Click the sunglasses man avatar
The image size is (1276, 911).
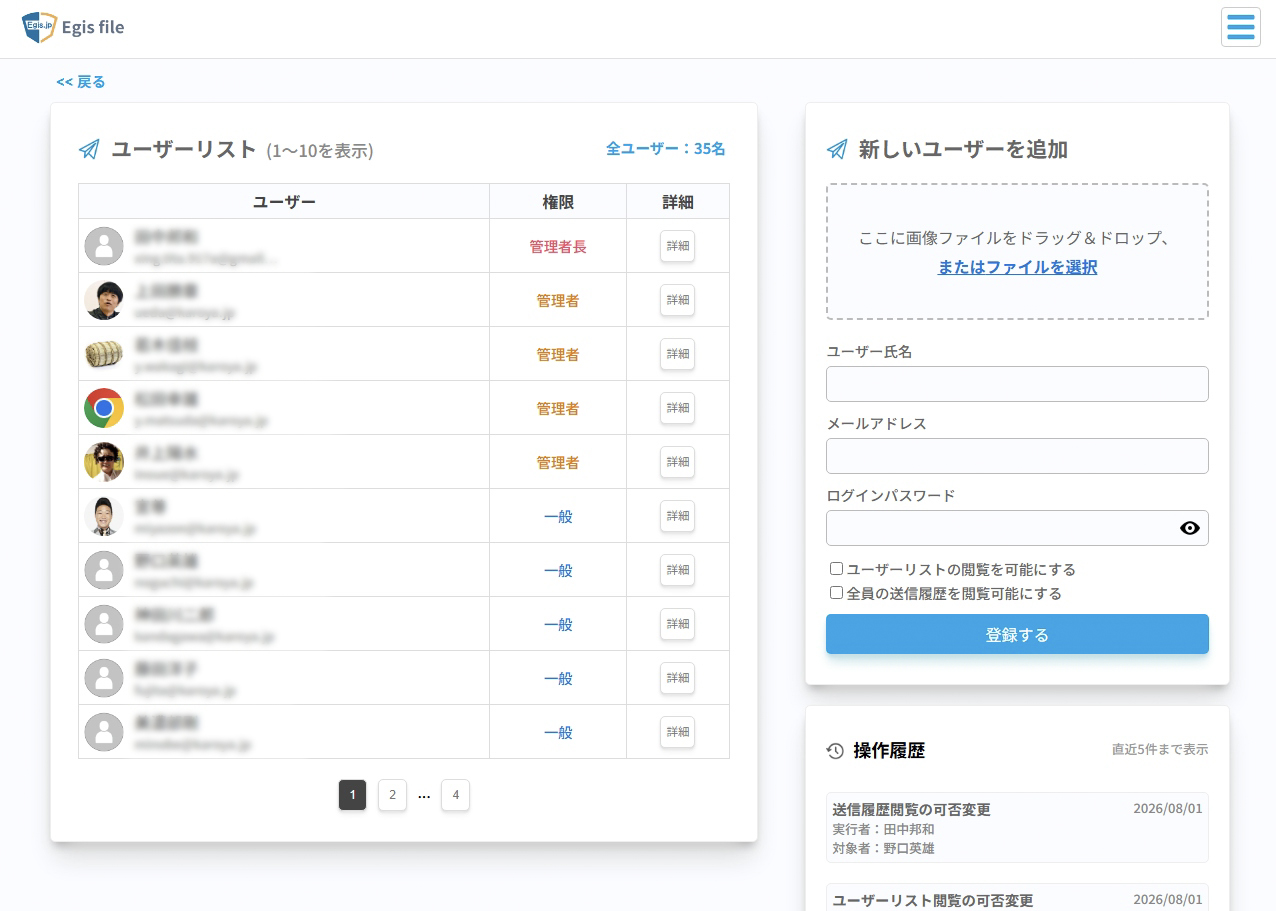[x=104, y=462]
